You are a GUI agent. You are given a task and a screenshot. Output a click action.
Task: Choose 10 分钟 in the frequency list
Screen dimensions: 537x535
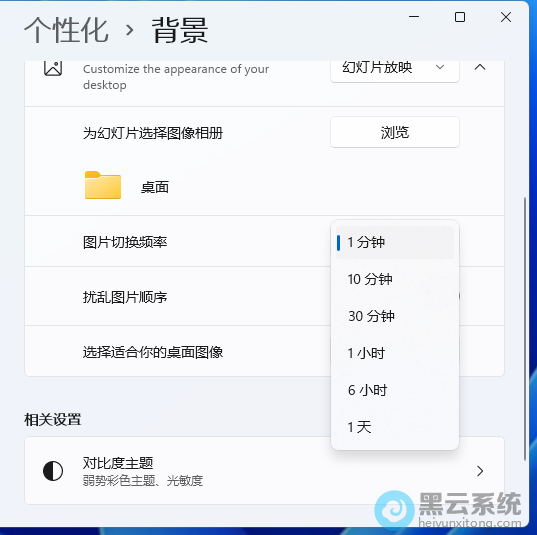(395, 279)
